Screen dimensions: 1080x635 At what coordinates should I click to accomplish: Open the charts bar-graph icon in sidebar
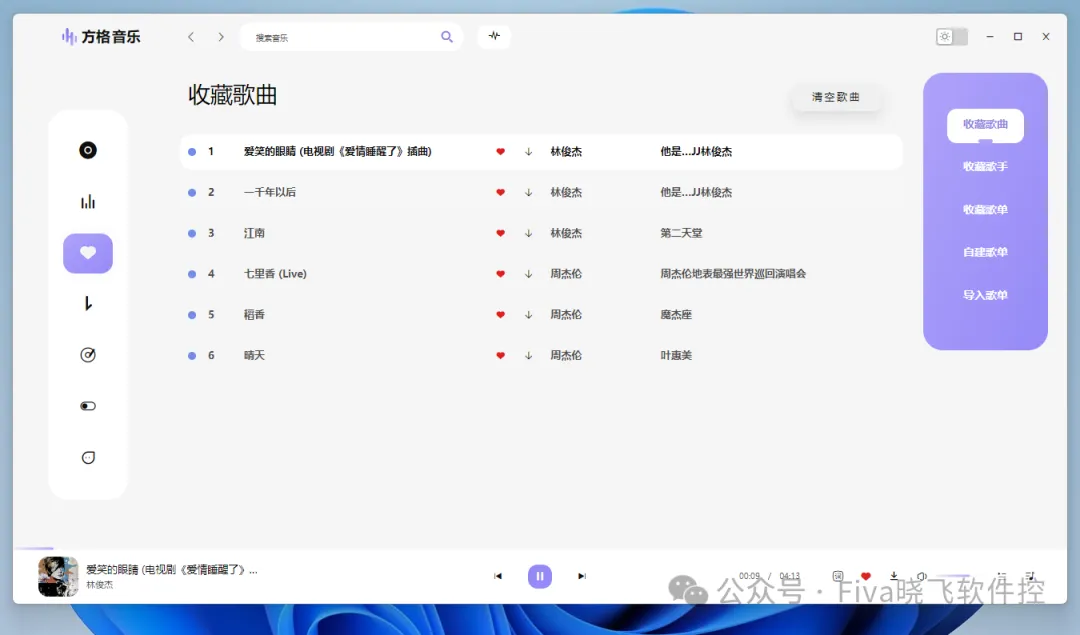click(87, 202)
